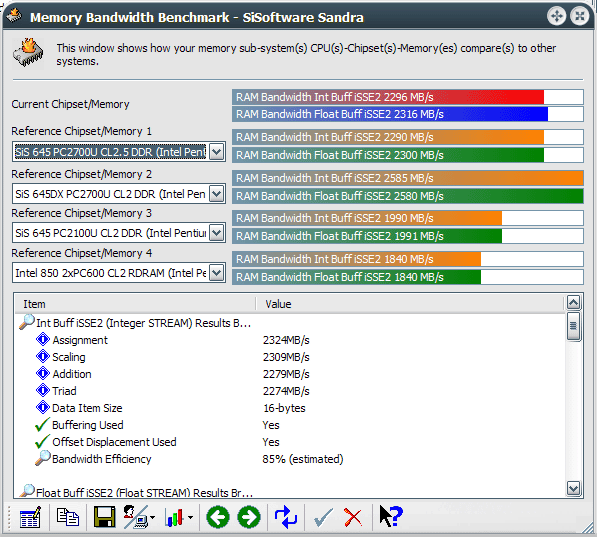
Task: Select the Scaling row
Action: point(290,357)
